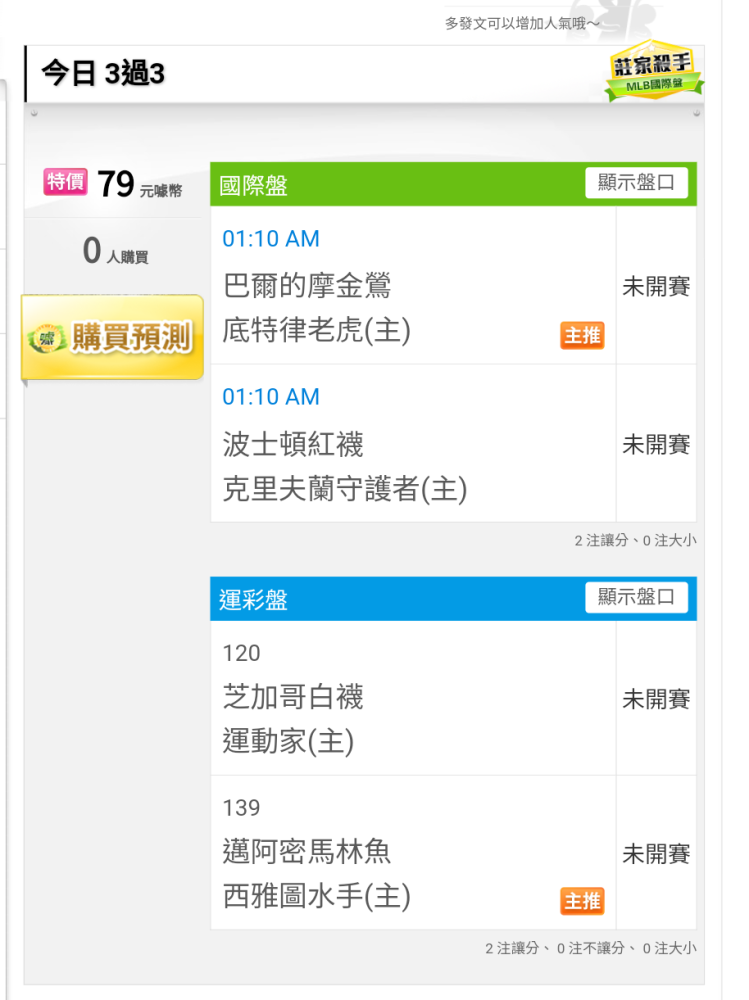Image resolution: width=749 pixels, height=1000 pixels.
Task: Open 邁阿密馬林魚 team entry
Action: coord(307,851)
